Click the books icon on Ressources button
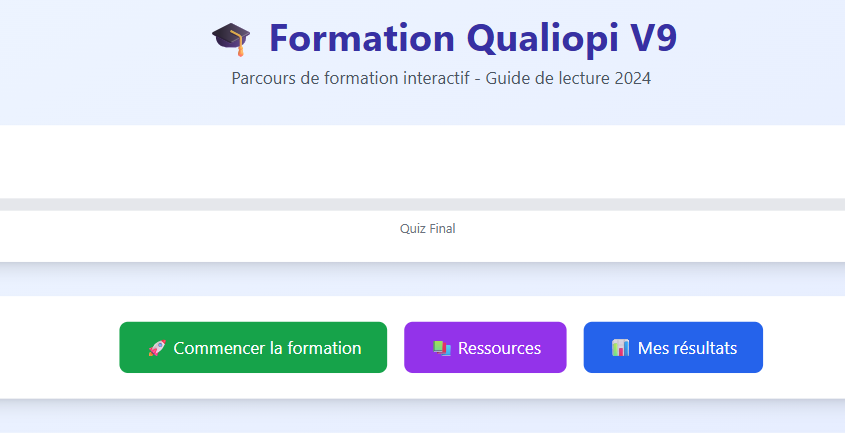The width and height of the screenshot is (845, 437). coord(442,348)
